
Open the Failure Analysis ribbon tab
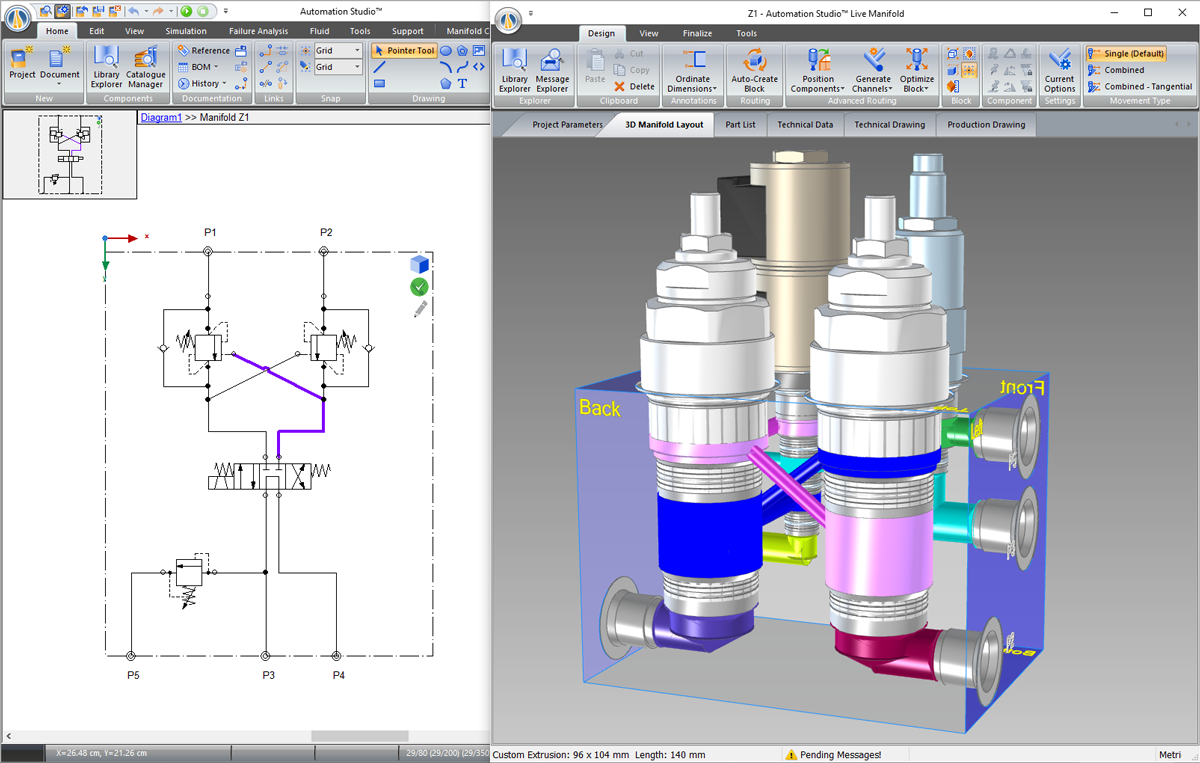pos(258,31)
